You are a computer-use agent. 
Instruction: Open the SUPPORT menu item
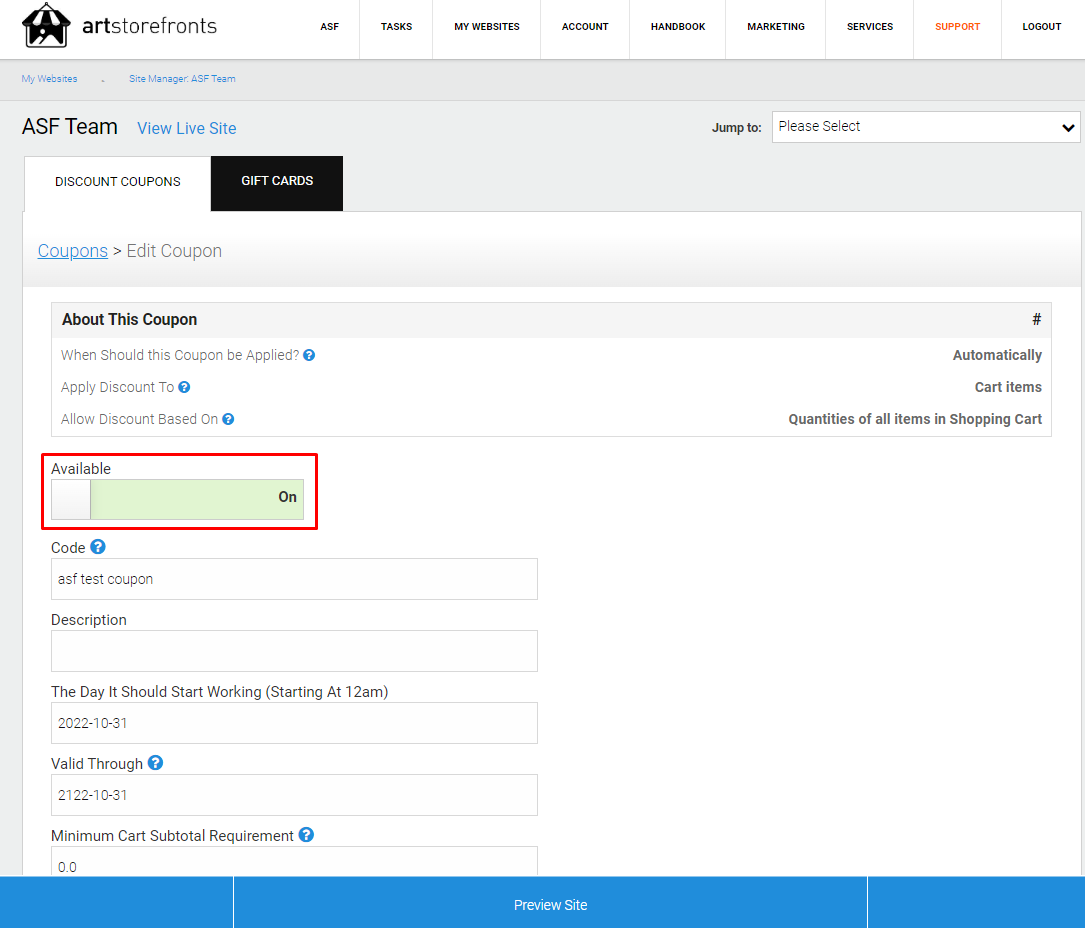tap(957, 27)
